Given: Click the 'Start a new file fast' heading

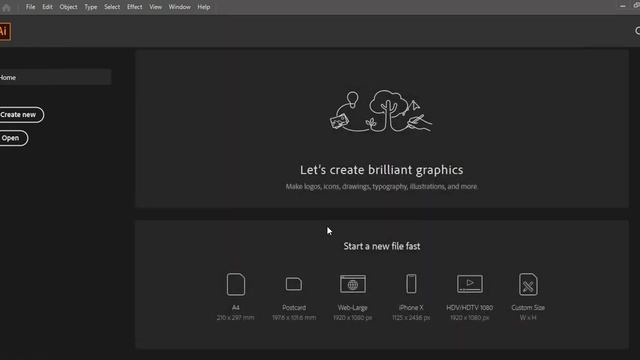Looking at the screenshot, I should pyautogui.click(x=382, y=246).
